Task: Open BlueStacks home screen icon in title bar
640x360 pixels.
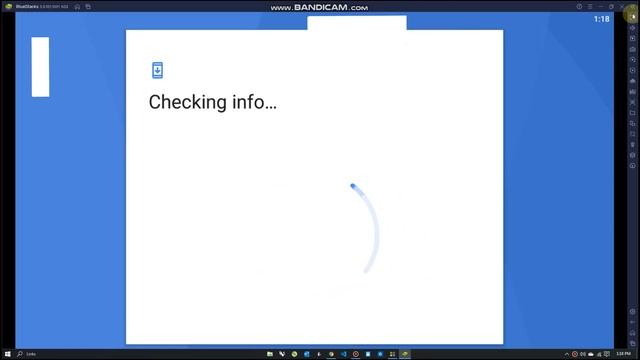Action: pyautogui.click(x=77, y=7)
